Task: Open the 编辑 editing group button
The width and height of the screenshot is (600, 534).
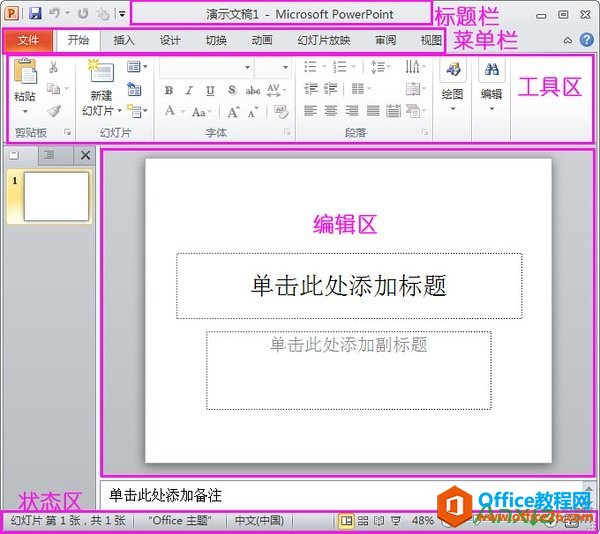Action: coord(492,84)
